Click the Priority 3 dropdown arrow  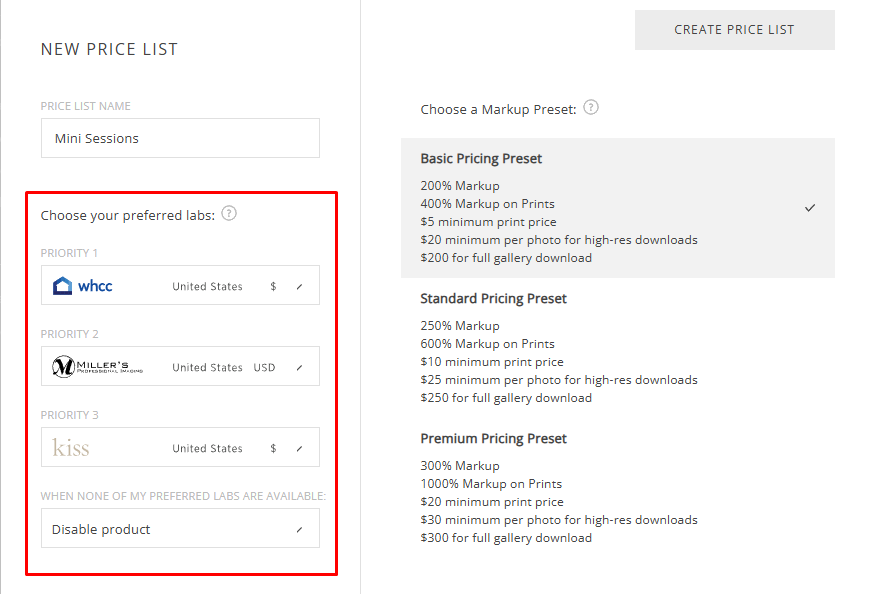299,448
